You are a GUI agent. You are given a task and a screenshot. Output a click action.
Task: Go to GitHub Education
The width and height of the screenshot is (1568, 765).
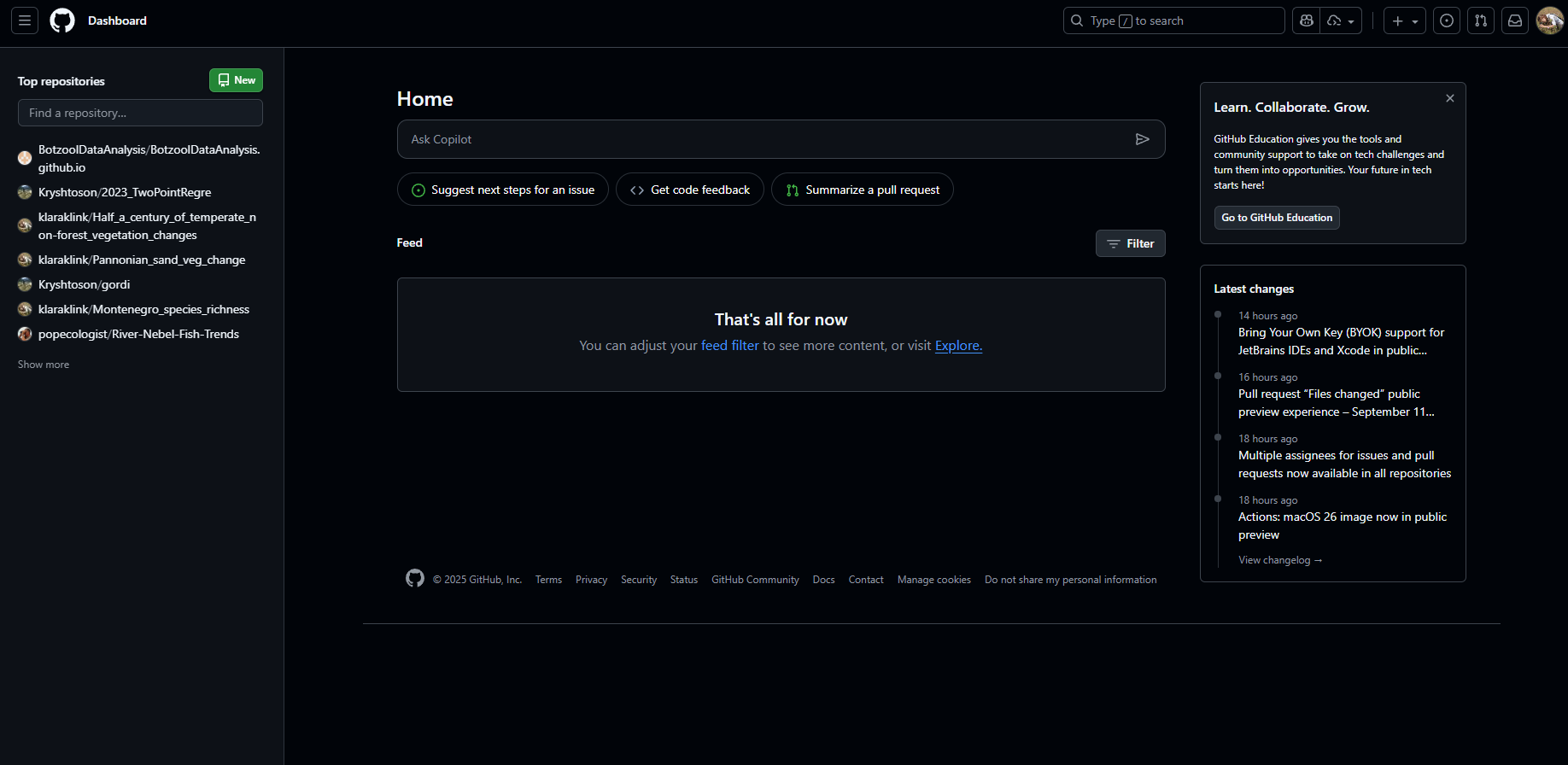click(1276, 218)
